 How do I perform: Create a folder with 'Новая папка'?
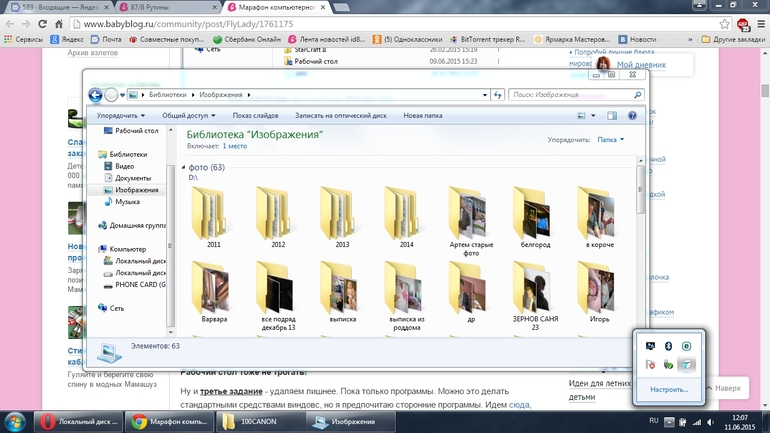coord(423,116)
